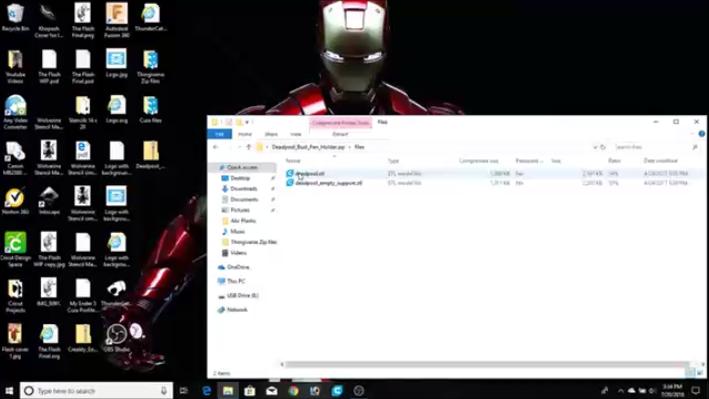Open Desktop in navigation pane
Image resolution: width=709 pixels, height=399 pixels.
(240, 178)
